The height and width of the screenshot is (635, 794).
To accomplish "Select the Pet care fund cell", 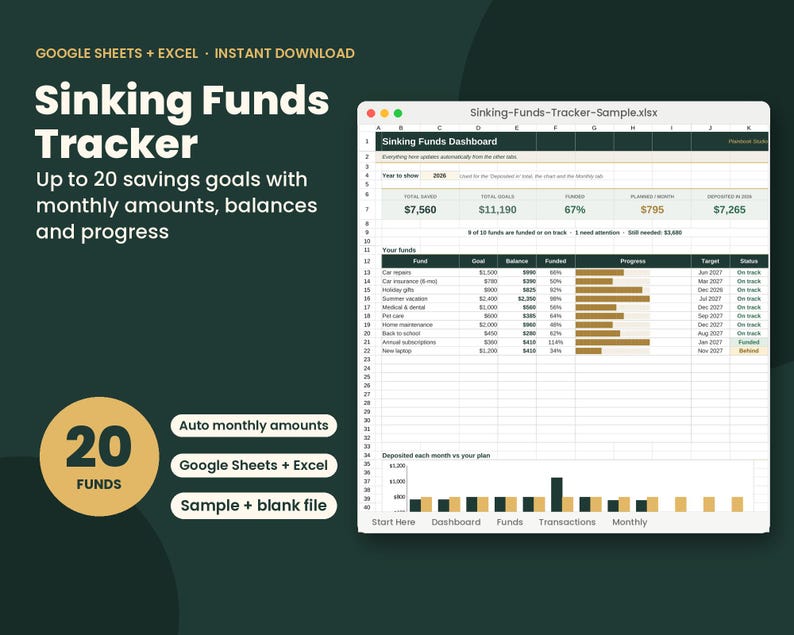I will pos(420,316).
